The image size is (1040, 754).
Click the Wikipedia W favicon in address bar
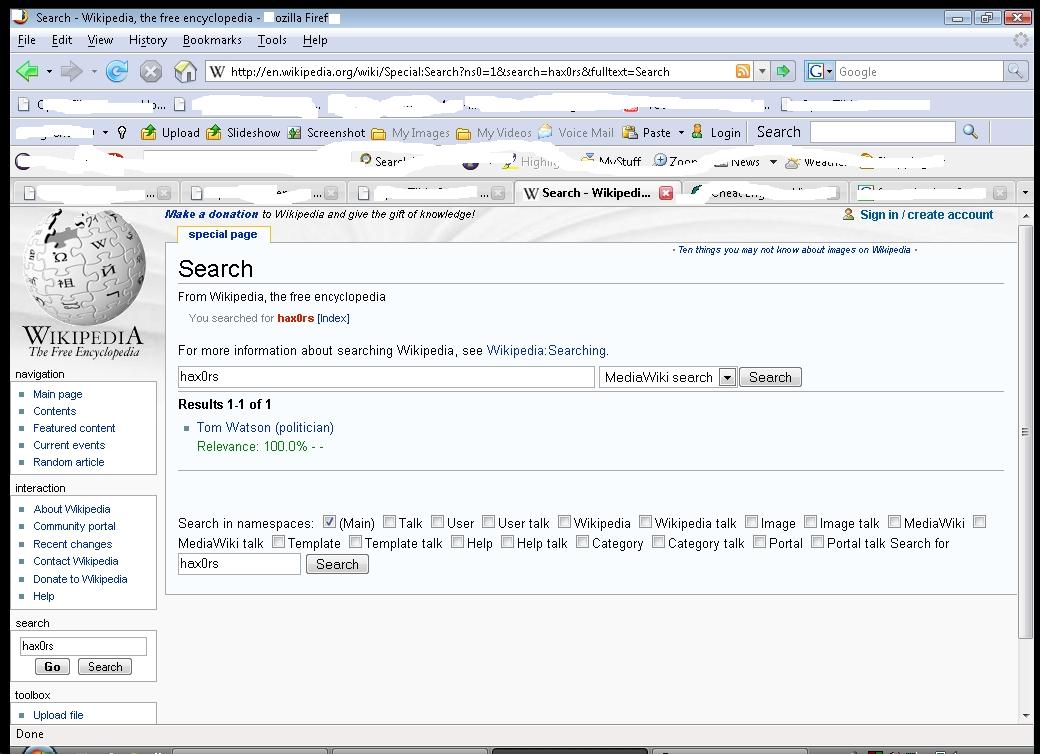[x=218, y=71]
